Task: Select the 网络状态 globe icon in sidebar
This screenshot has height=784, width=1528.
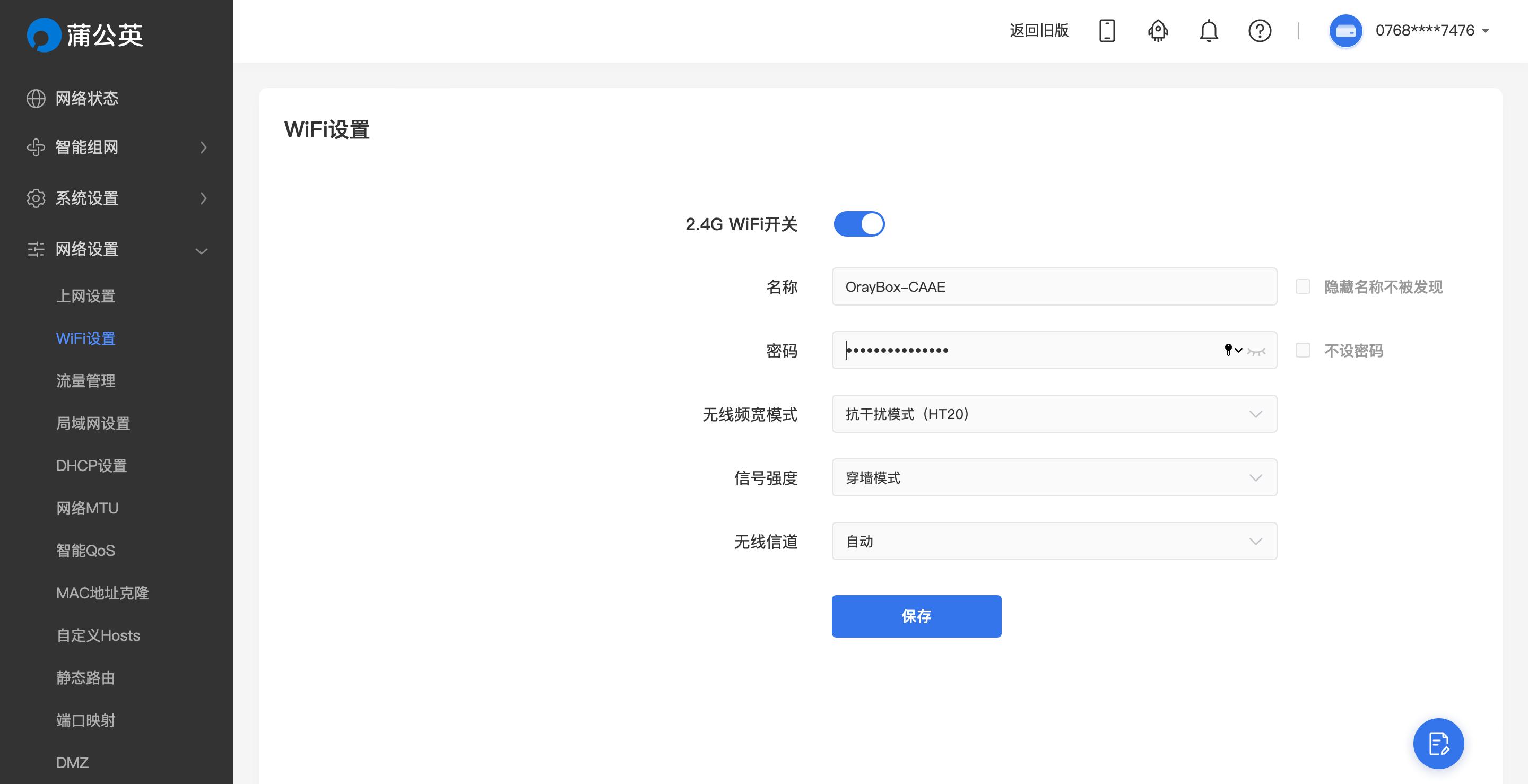Action: point(37,99)
